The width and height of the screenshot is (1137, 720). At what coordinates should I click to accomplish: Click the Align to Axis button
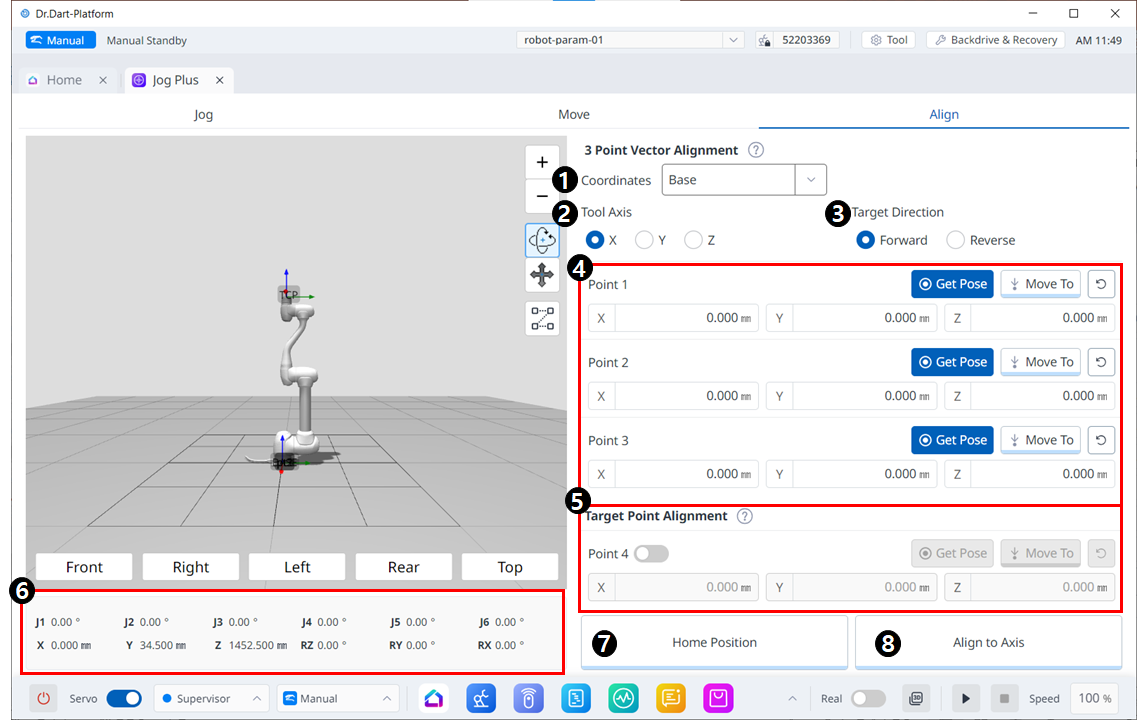(988, 642)
